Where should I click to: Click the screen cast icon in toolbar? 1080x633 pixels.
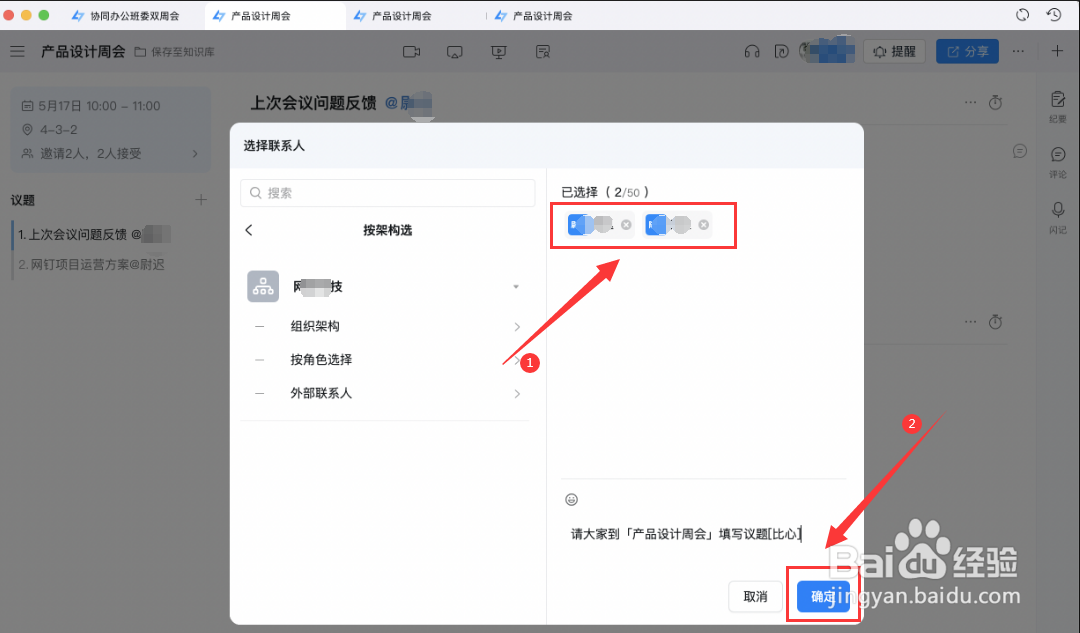point(455,52)
